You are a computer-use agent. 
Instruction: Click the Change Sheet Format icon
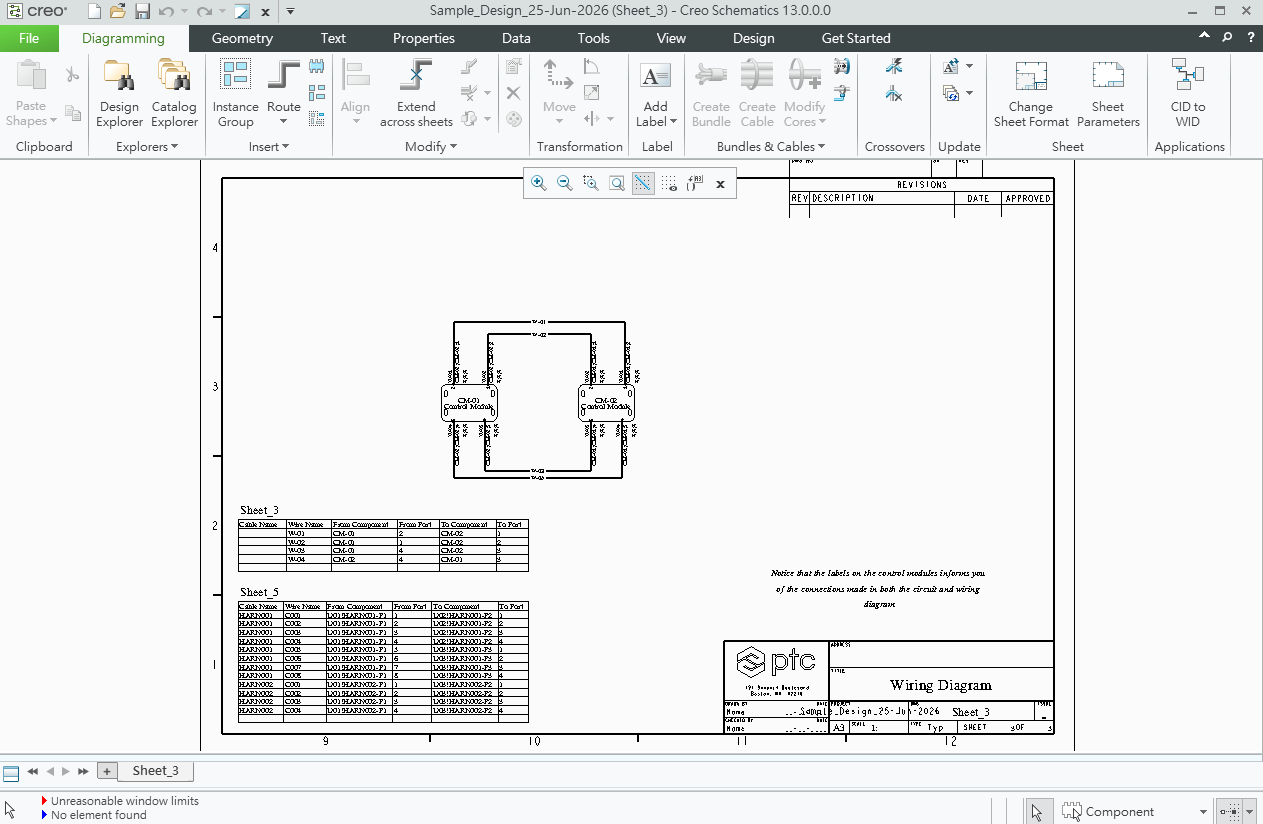pyautogui.click(x=1031, y=94)
